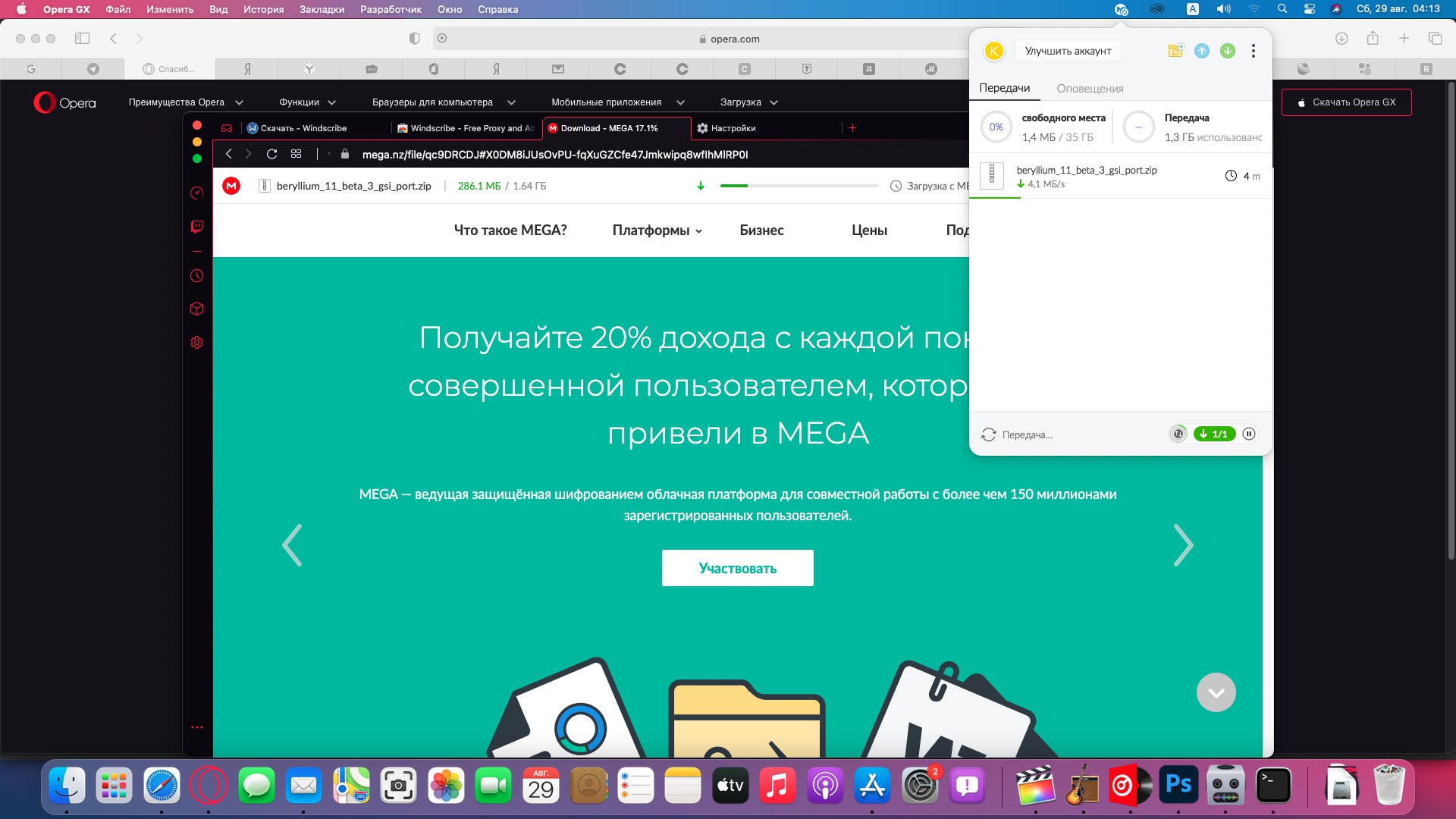
Task: Switch to the Оповещения tab
Action: (x=1090, y=89)
